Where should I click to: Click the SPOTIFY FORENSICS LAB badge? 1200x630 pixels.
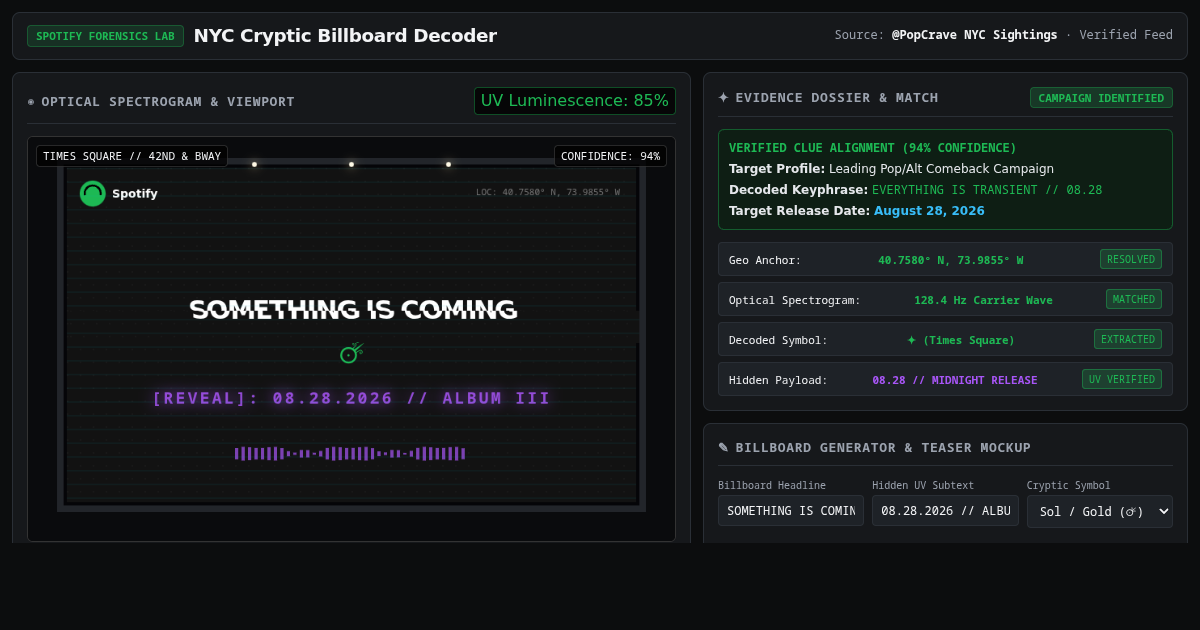(x=105, y=36)
